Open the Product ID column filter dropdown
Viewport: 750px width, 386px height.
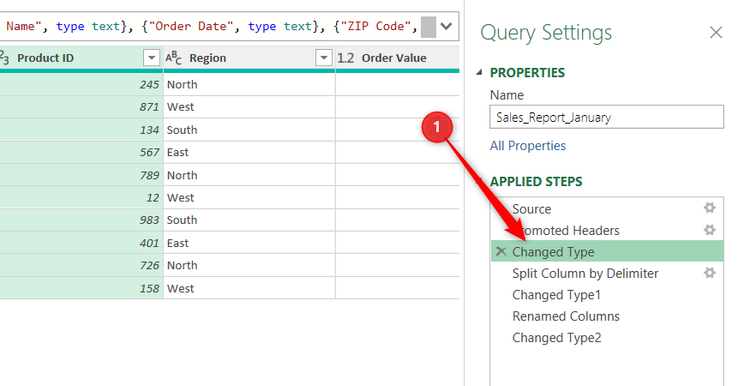tap(151, 58)
